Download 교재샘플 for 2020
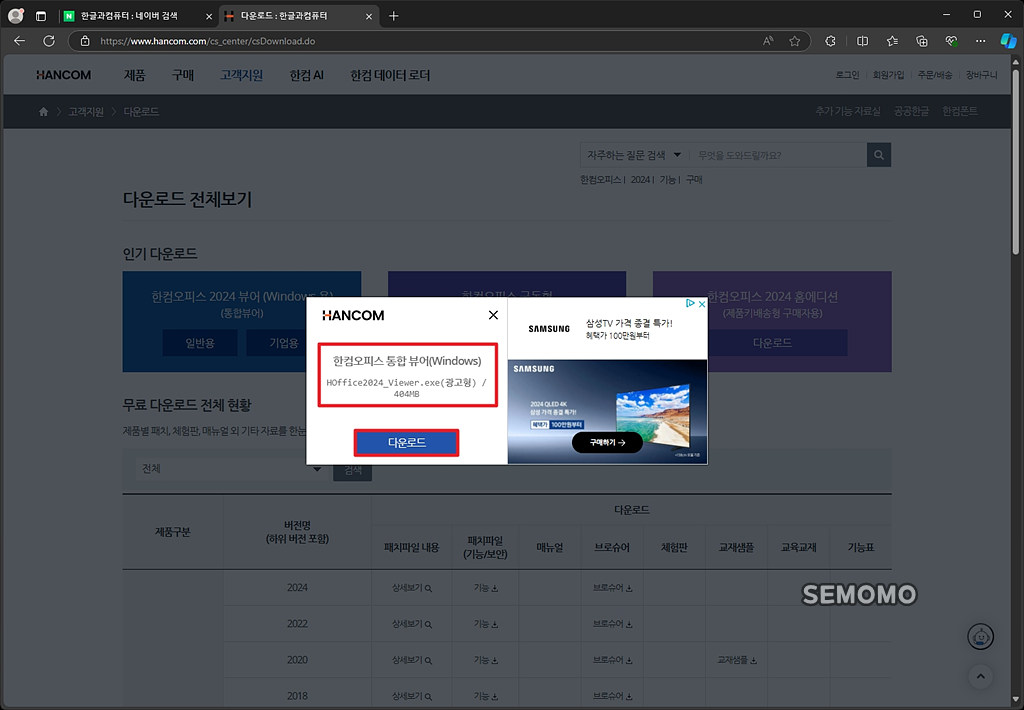Viewport: 1024px width, 710px height. pyautogui.click(x=737, y=660)
